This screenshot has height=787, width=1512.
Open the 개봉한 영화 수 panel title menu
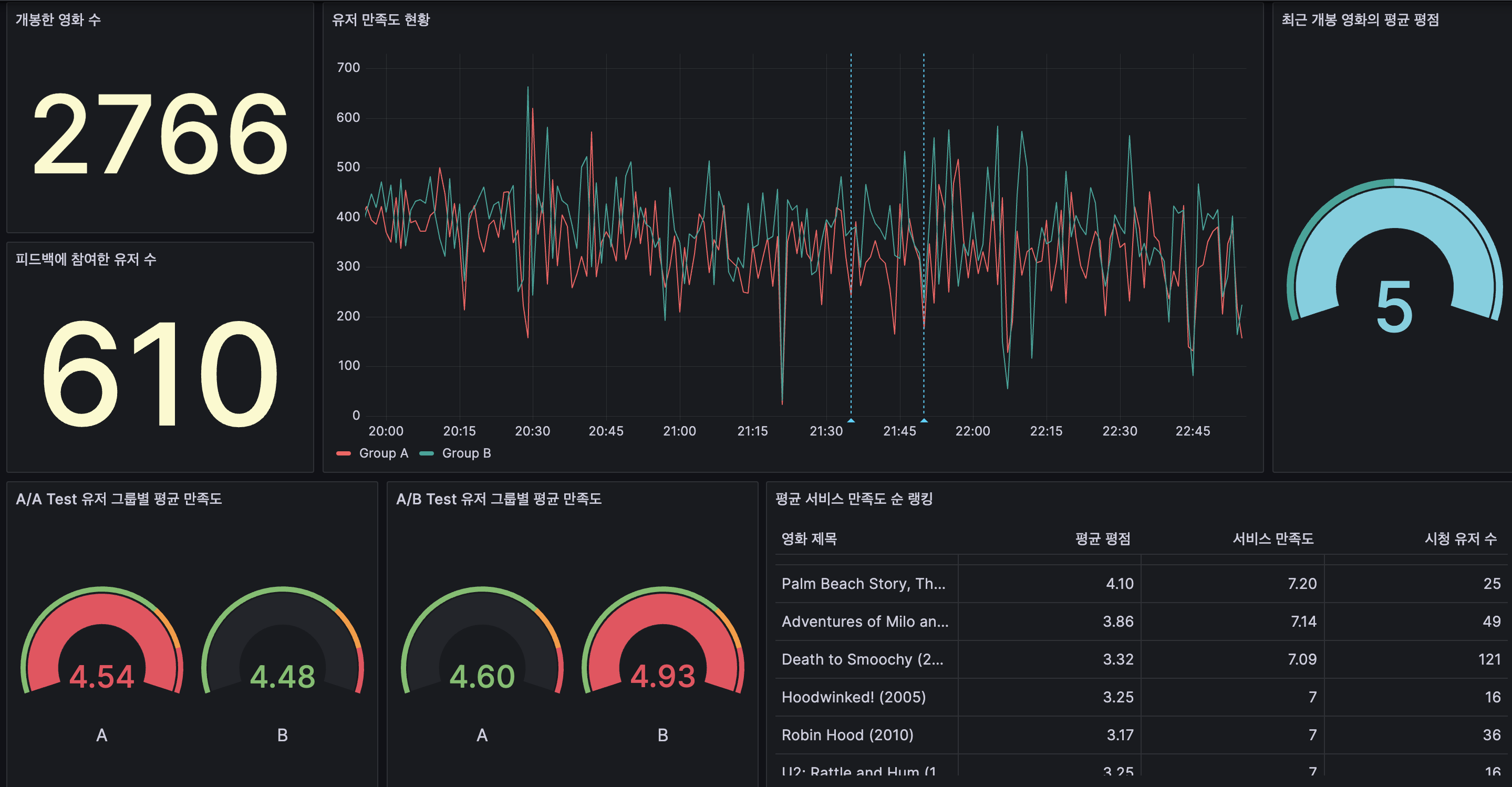click(x=58, y=20)
